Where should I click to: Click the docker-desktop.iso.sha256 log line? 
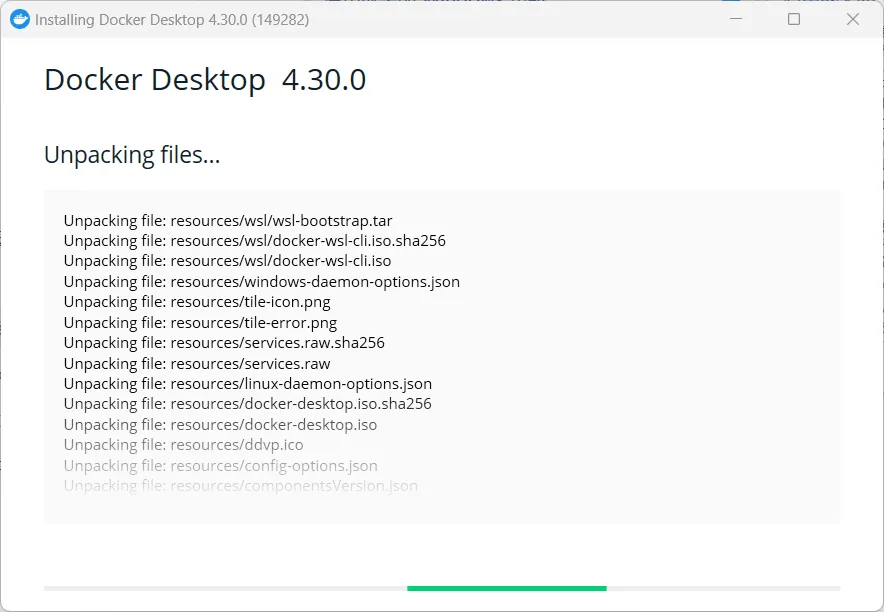point(247,404)
